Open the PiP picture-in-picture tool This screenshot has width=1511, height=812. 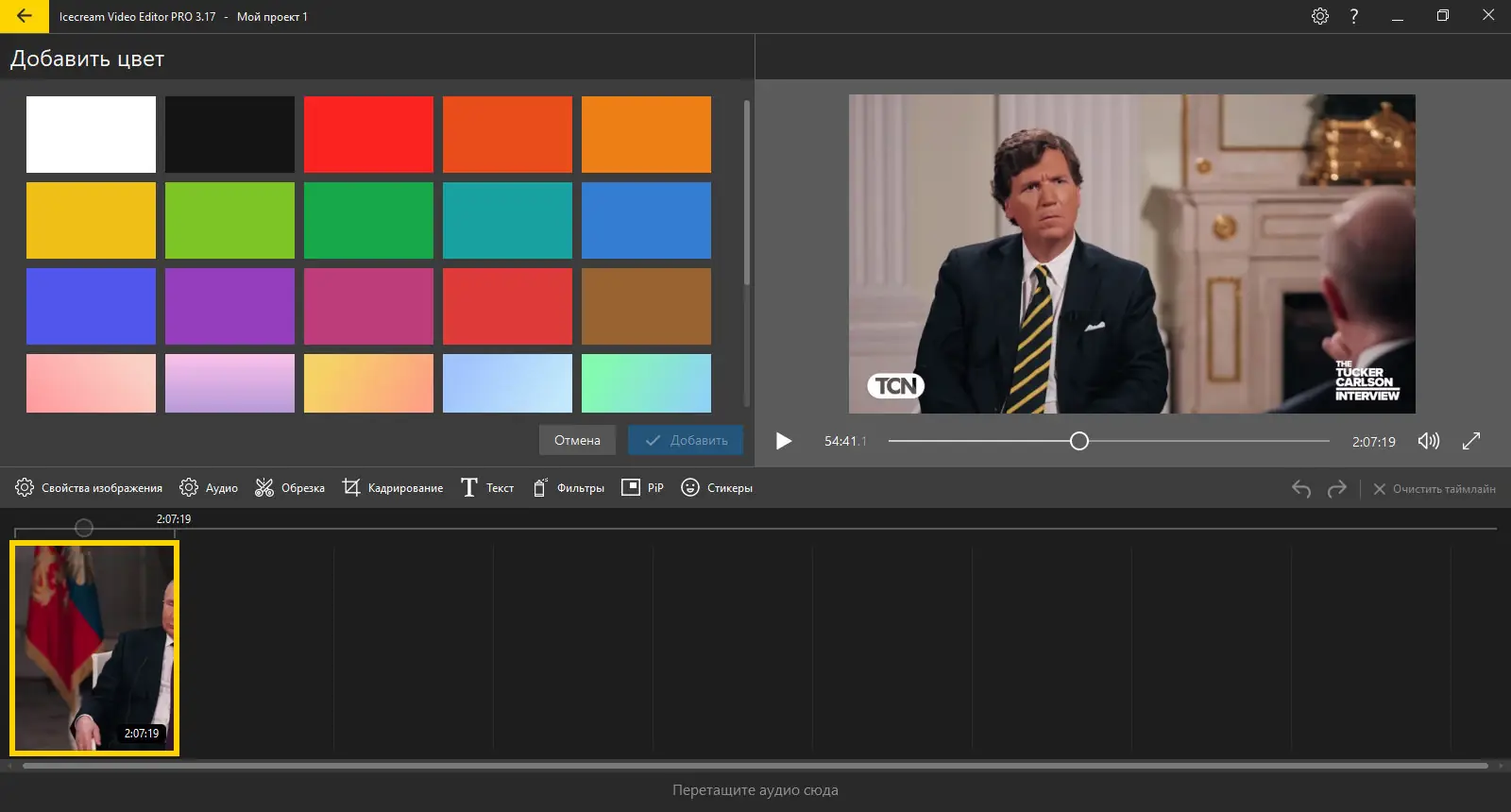[x=642, y=488]
